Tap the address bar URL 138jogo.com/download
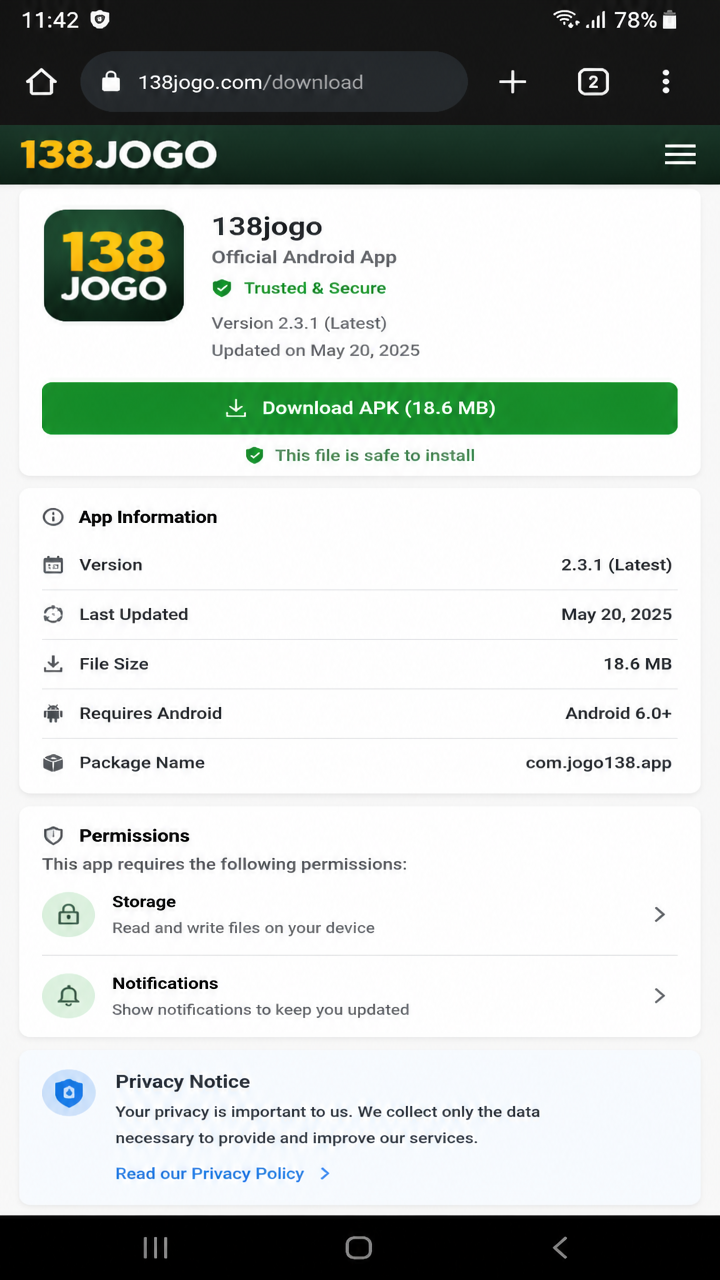This screenshot has width=720, height=1280. pos(250,82)
